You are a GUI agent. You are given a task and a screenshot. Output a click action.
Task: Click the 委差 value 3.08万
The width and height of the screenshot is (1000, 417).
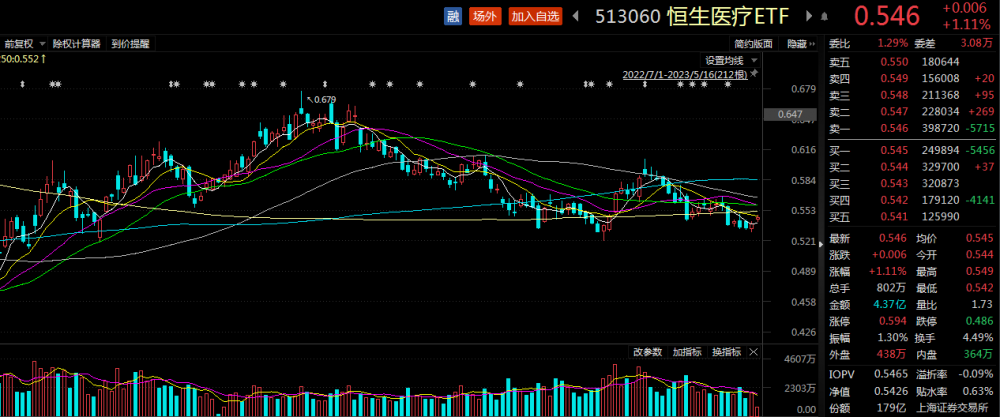point(978,43)
